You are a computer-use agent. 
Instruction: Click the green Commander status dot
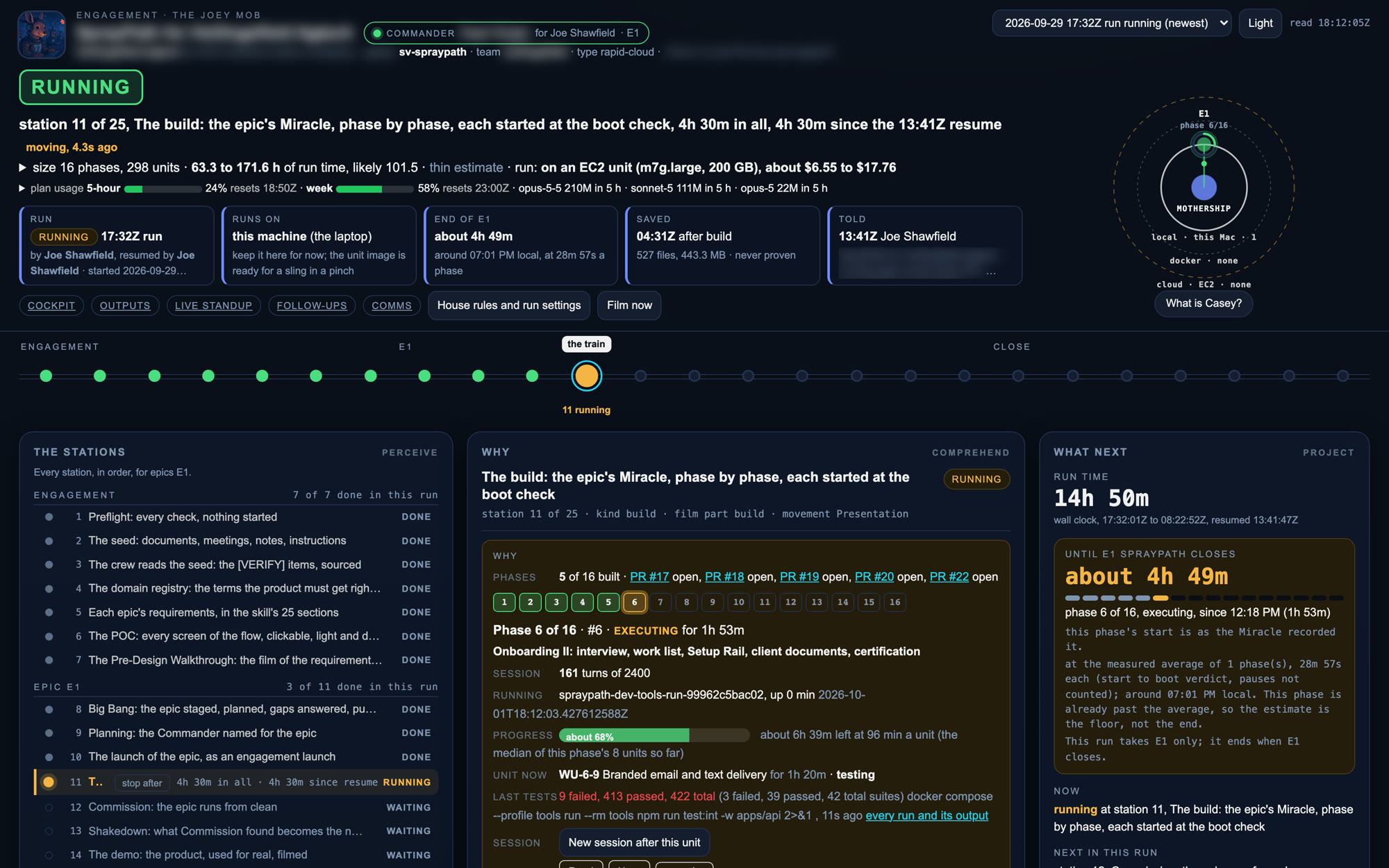click(x=377, y=33)
